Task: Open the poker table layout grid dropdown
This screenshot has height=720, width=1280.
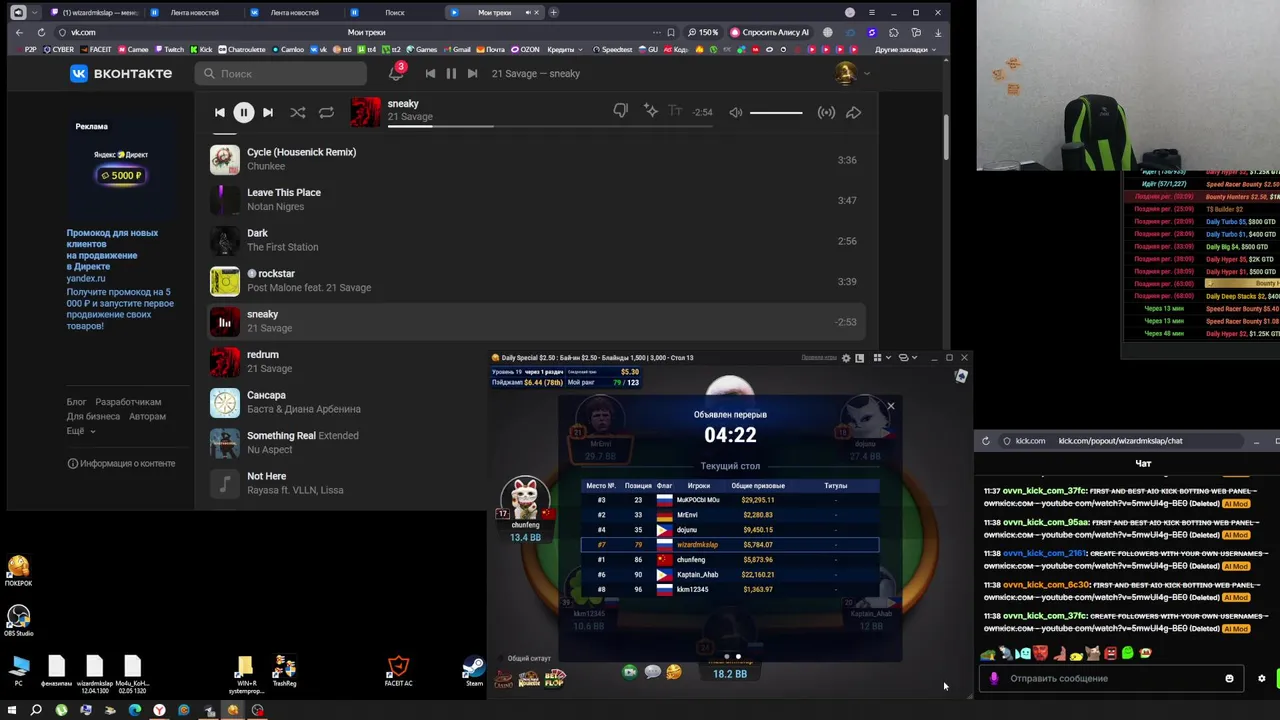Action: tap(881, 357)
